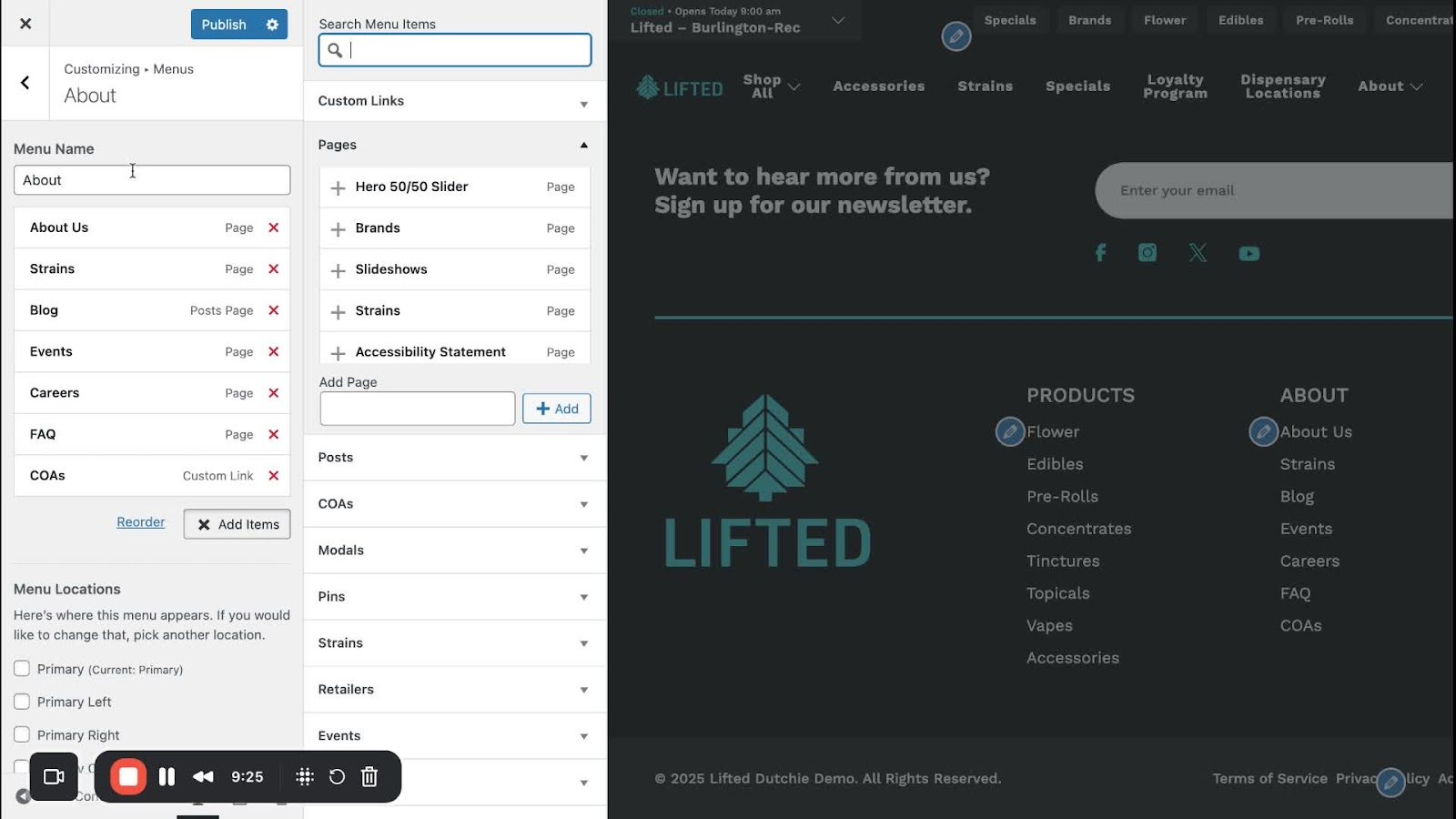This screenshot has width=1456, height=819.
Task: Select Edibles category tab at top
Action: pos(1240,20)
